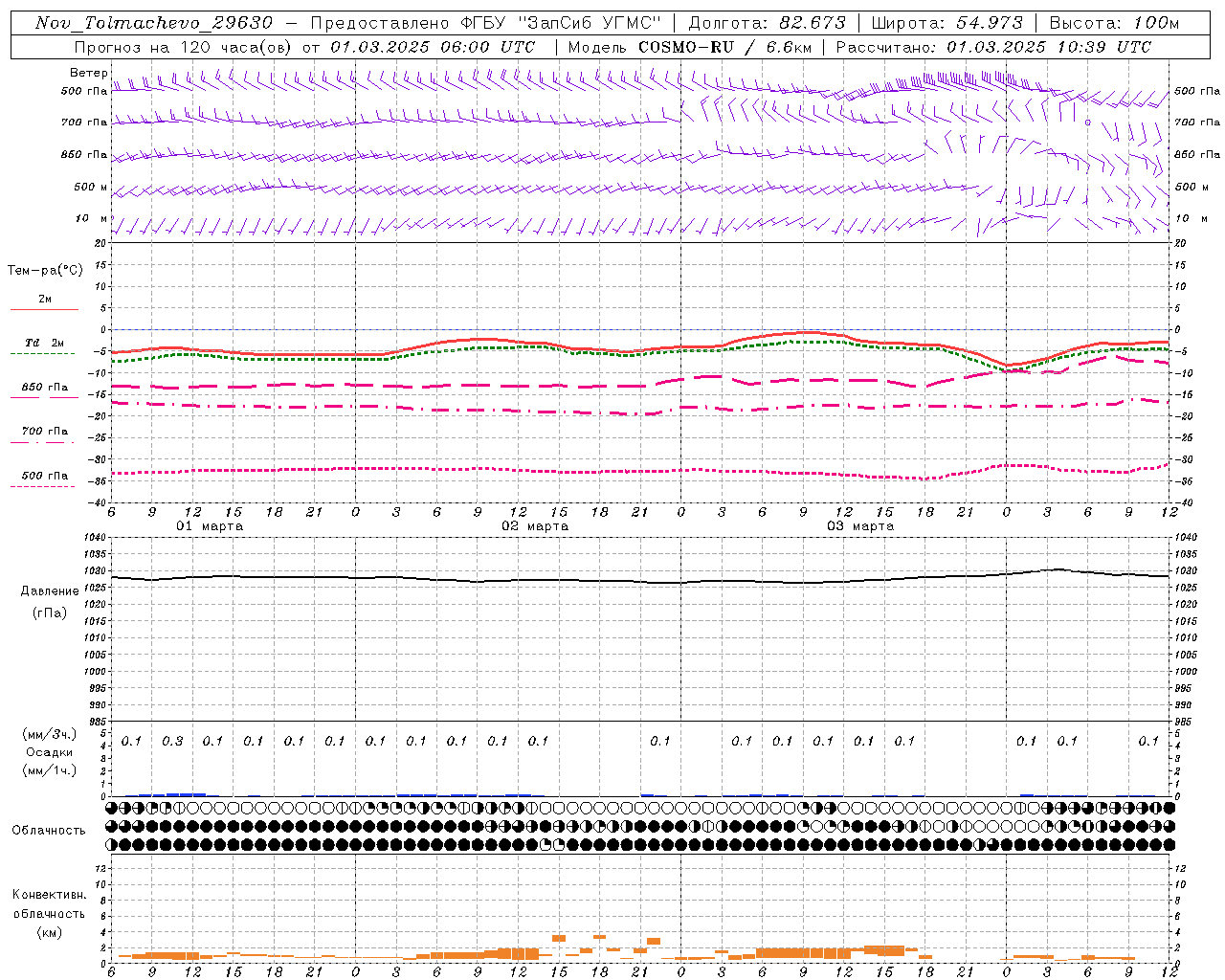Click the 850 гПа temperature legend label
The width and height of the screenshot is (1225, 980).
[x=45, y=388]
